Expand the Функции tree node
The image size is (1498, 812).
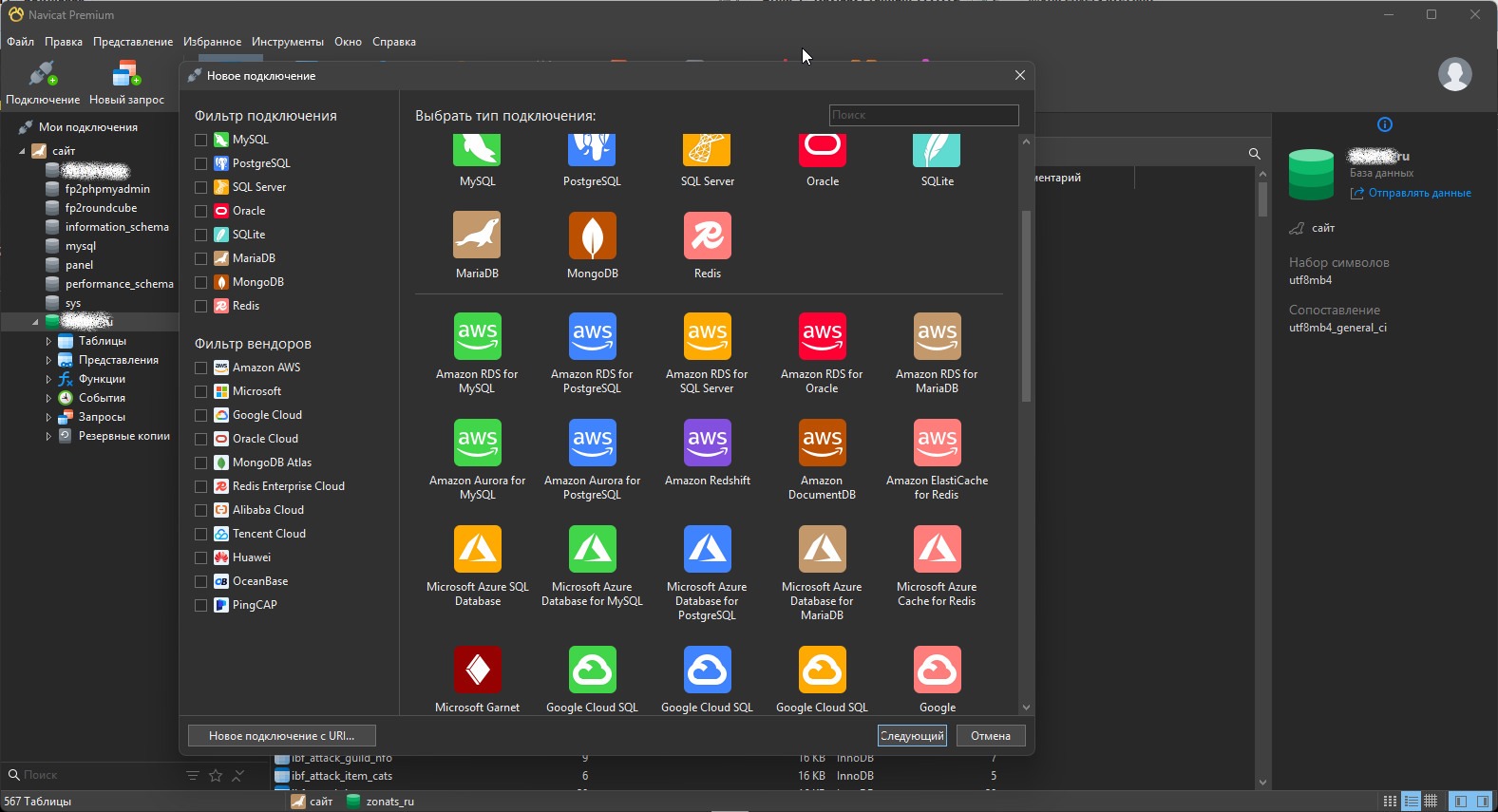pyautogui.click(x=48, y=379)
